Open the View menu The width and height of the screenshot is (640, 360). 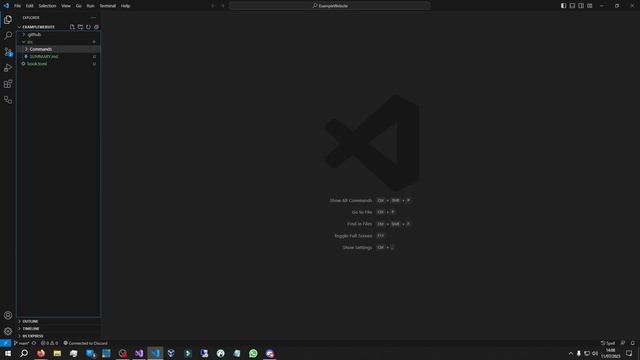66,6
